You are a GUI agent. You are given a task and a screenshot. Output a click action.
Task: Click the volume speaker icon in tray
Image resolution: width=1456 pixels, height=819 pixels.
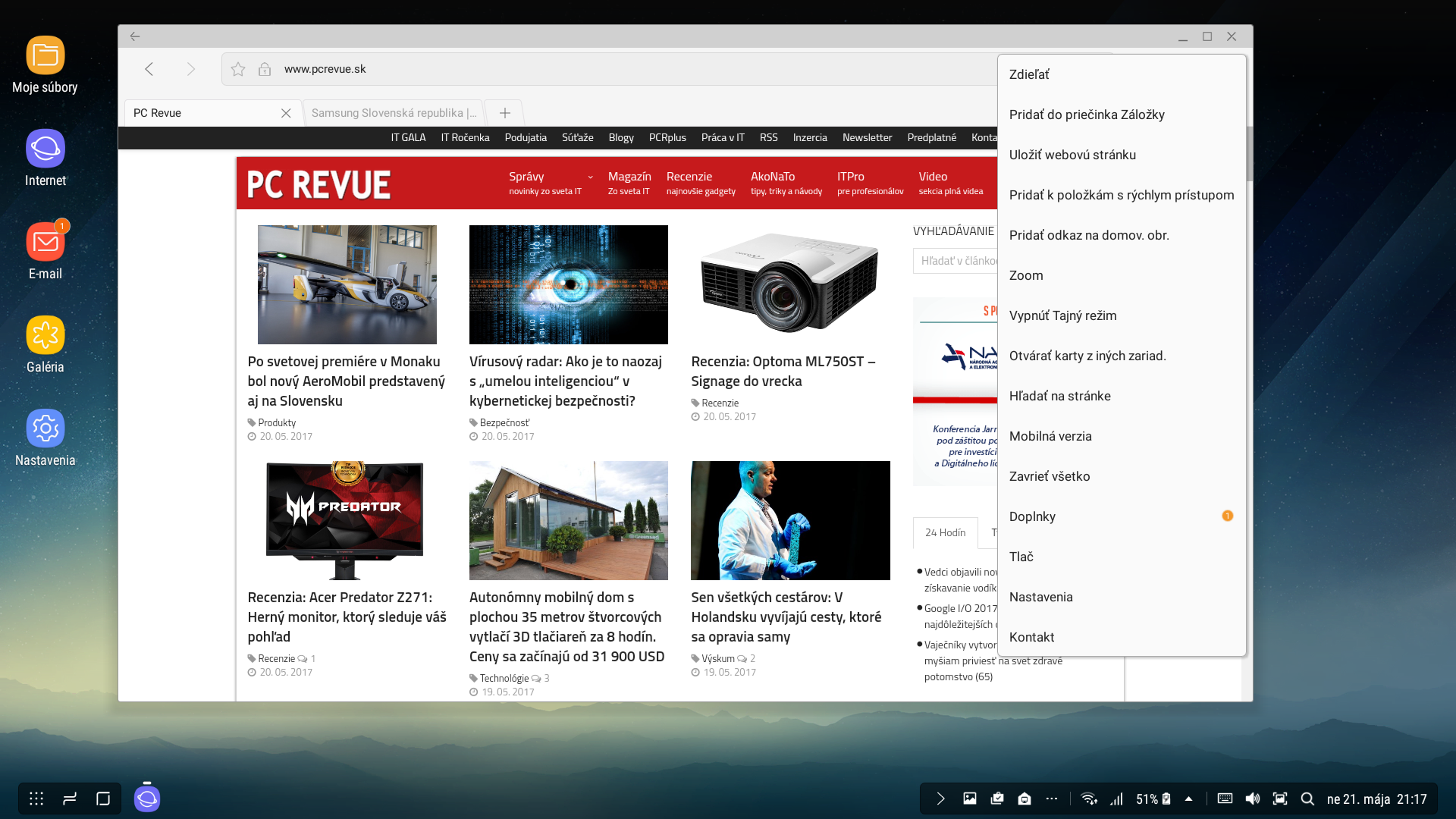point(1253,799)
